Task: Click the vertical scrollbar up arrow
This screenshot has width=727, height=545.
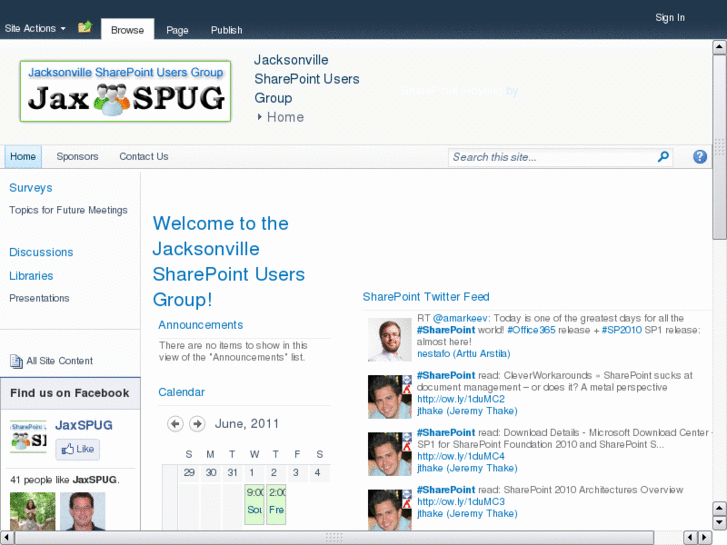Action: (x=719, y=47)
